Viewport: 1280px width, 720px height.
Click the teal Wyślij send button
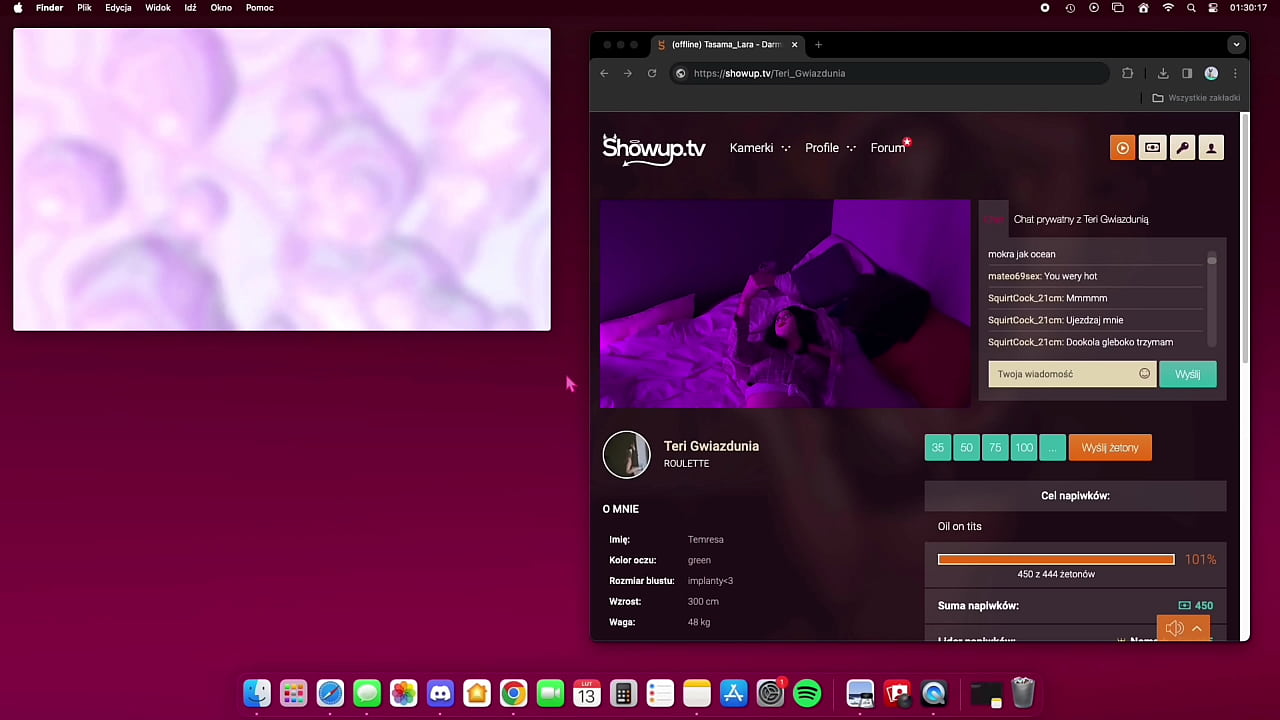coord(1187,374)
